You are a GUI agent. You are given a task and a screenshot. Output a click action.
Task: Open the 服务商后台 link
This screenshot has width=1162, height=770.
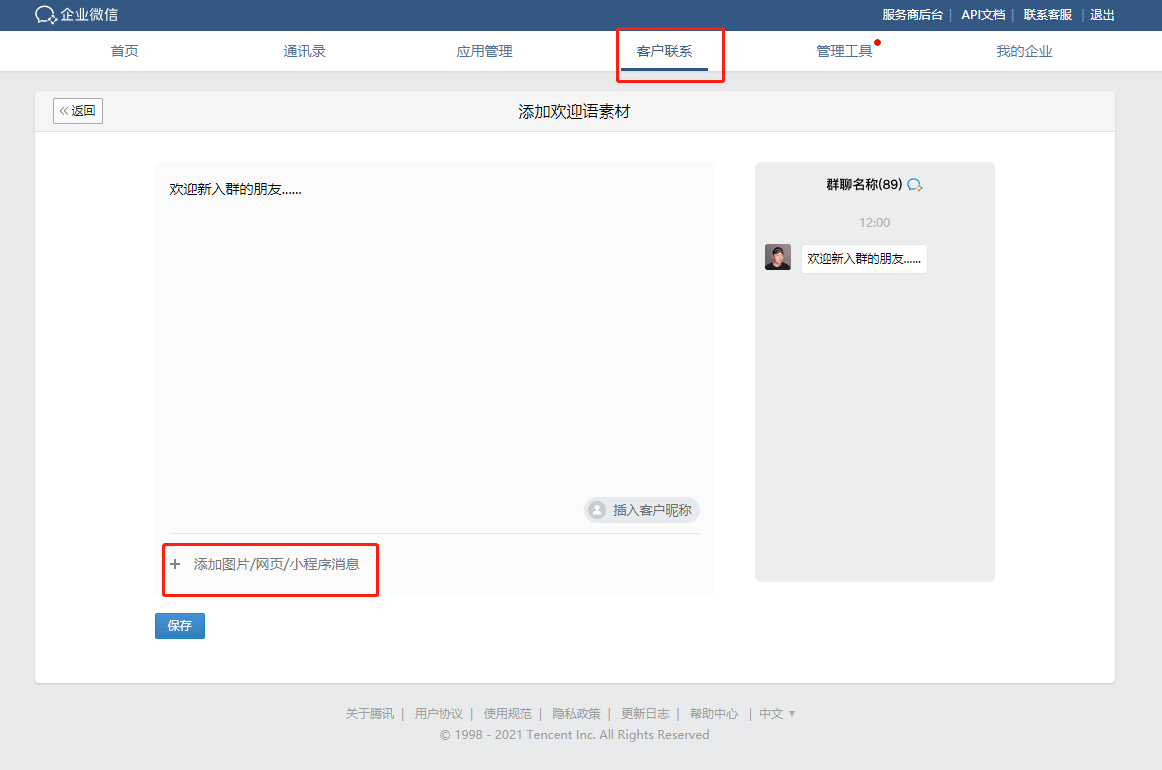tap(912, 15)
